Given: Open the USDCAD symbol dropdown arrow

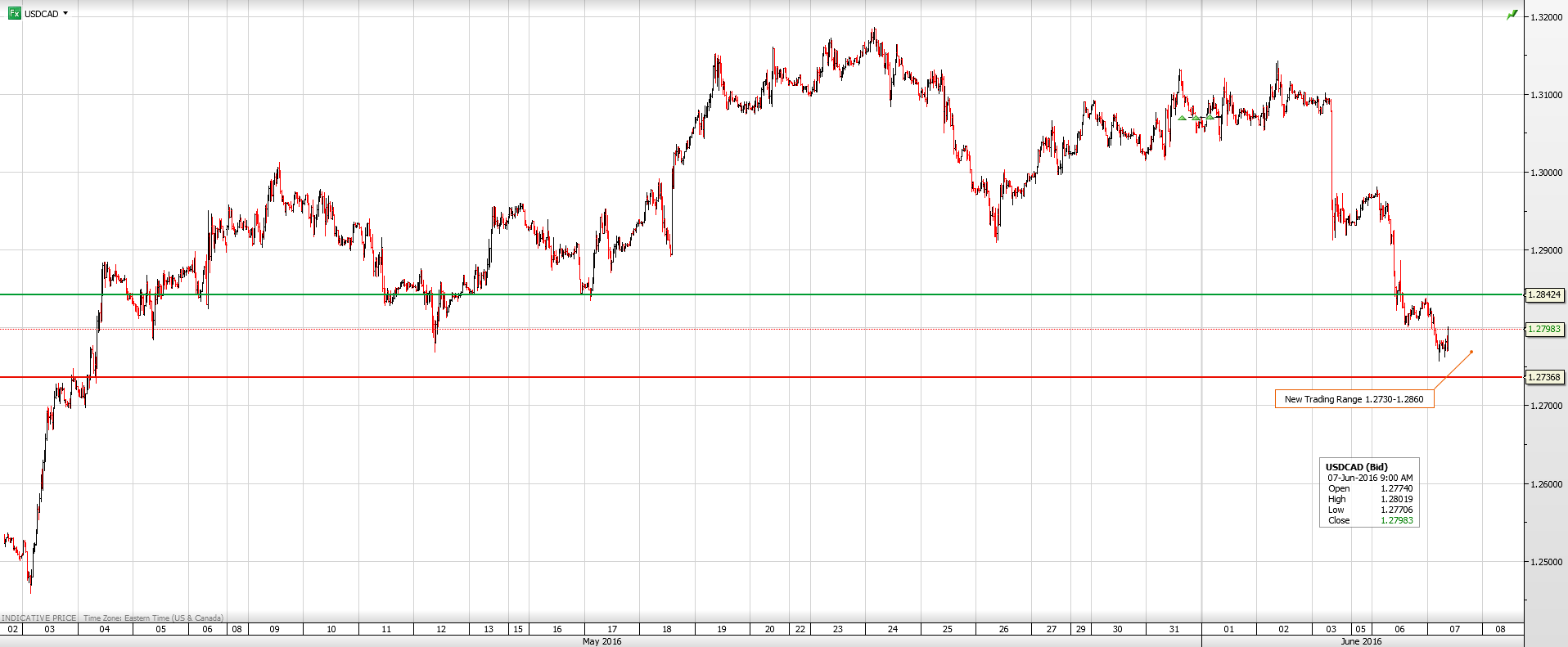Looking at the screenshot, I should coord(65,13).
